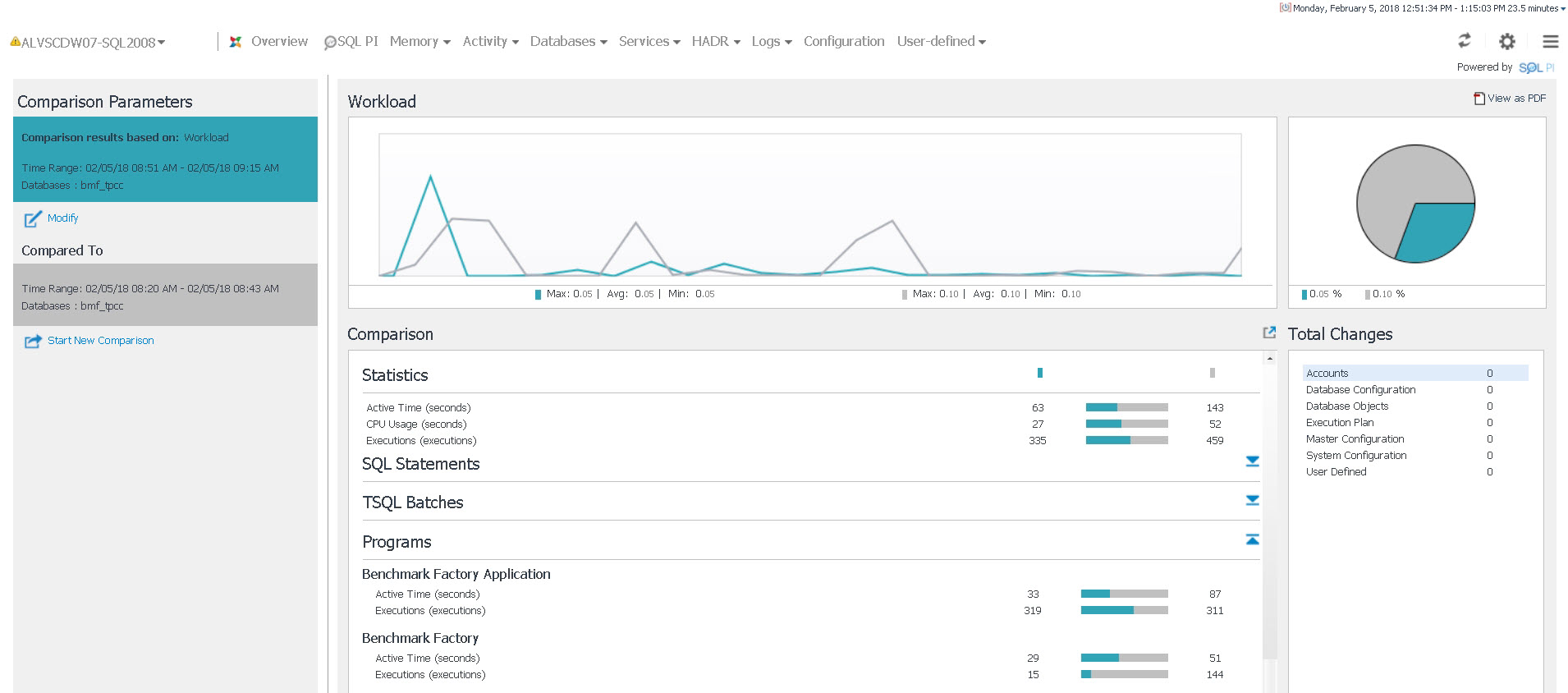Click the Comparison pop-out icon
Screen dimensions: 1568x693
[1269, 333]
